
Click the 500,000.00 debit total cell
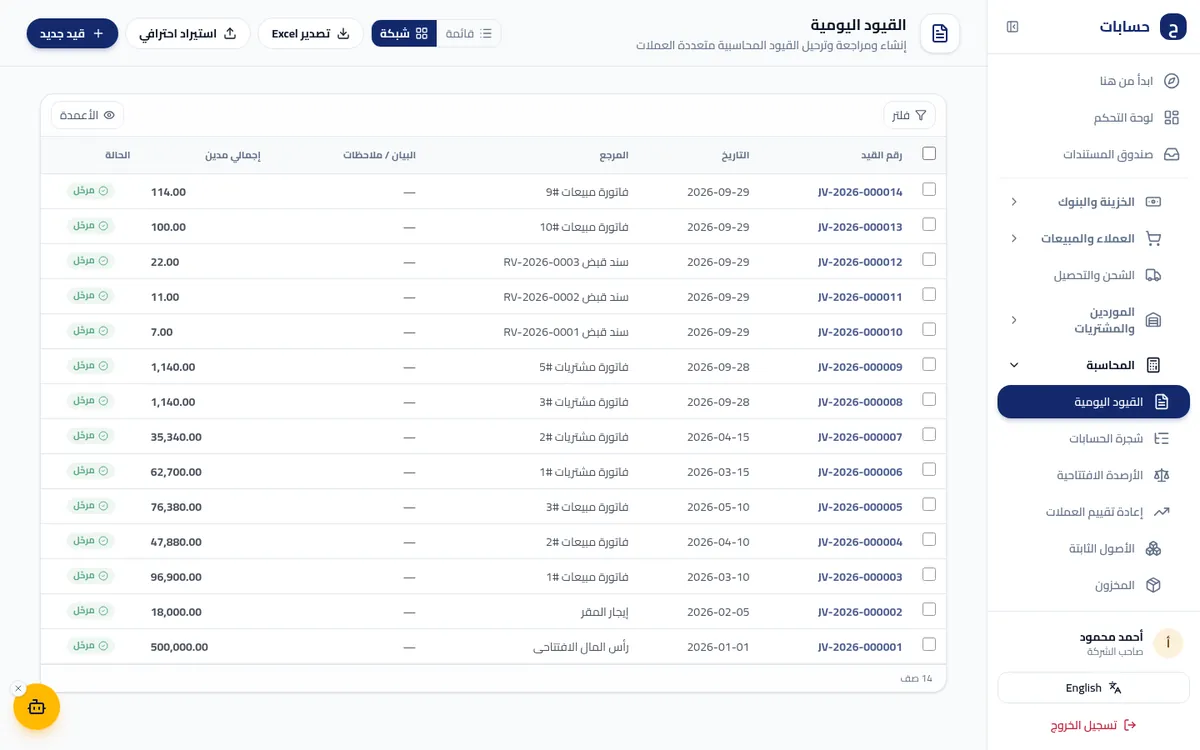click(x=180, y=647)
